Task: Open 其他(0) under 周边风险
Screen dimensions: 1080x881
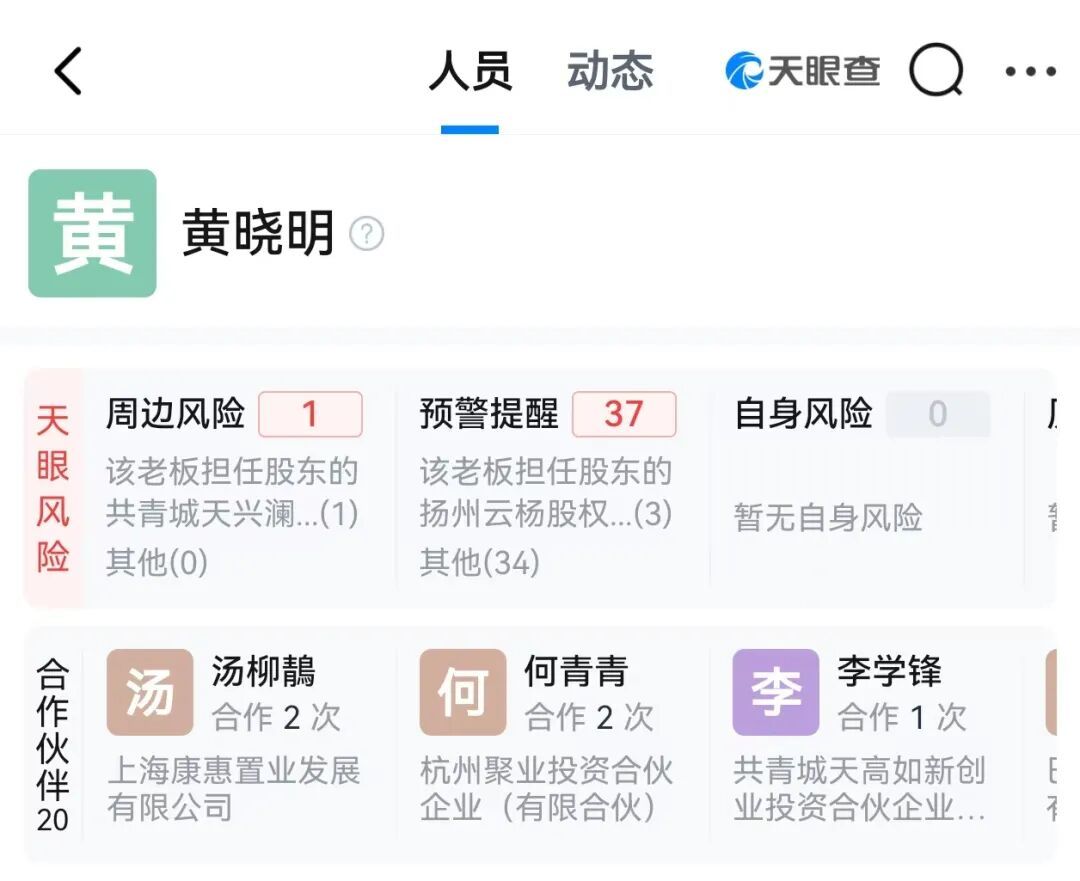Action: click(x=157, y=562)
